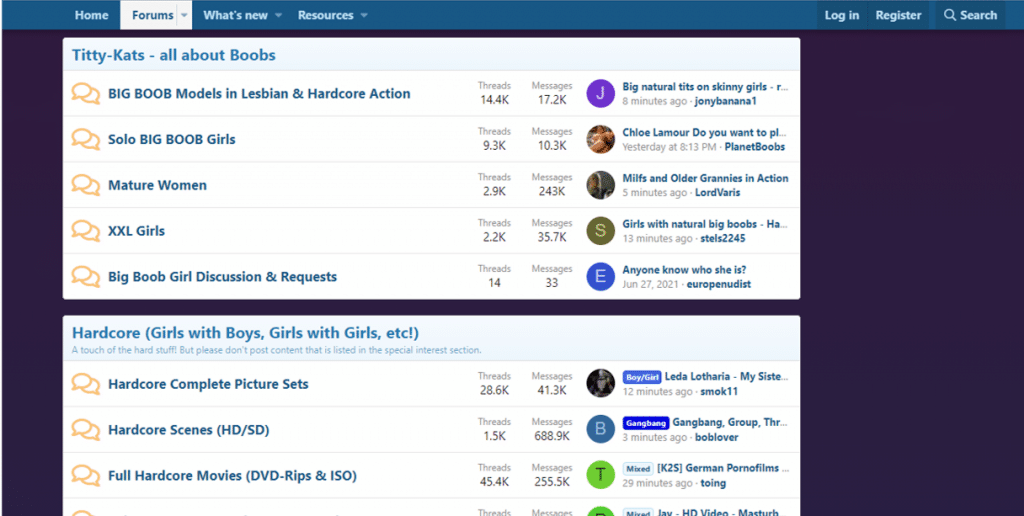1024x516 pixels.
Task: Open Full Hardcore Movies (DVD-Rips & ISO) forum
Action: coord(232,476)
